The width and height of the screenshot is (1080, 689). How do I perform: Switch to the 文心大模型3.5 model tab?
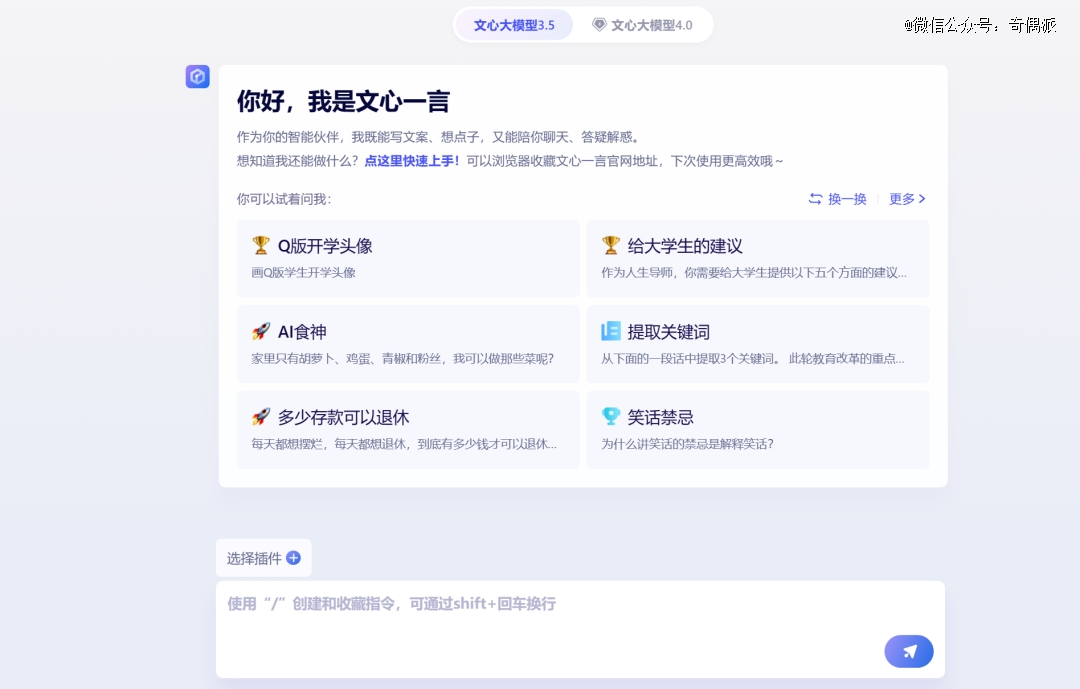pyautogui.click(x=514, y=25)
